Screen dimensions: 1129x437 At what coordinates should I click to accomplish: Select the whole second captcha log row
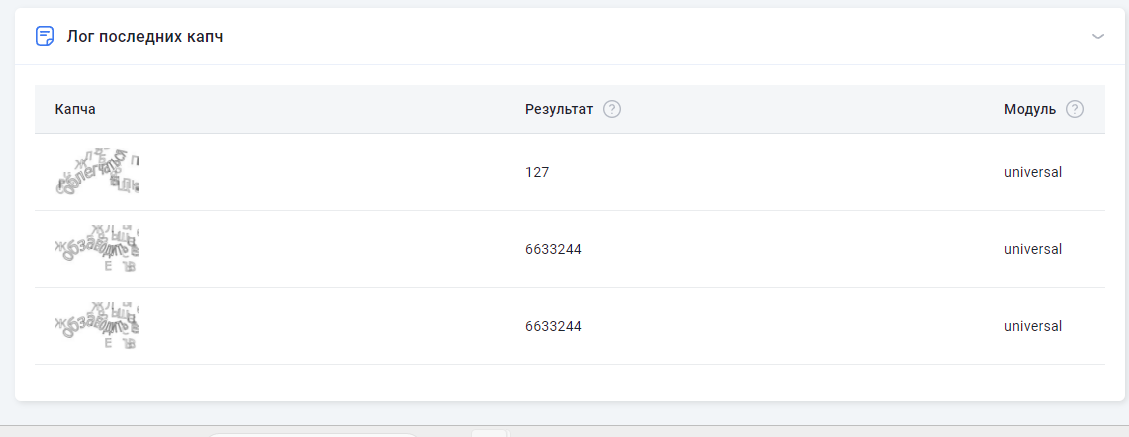pyautogui.click(x=780, y=249)
